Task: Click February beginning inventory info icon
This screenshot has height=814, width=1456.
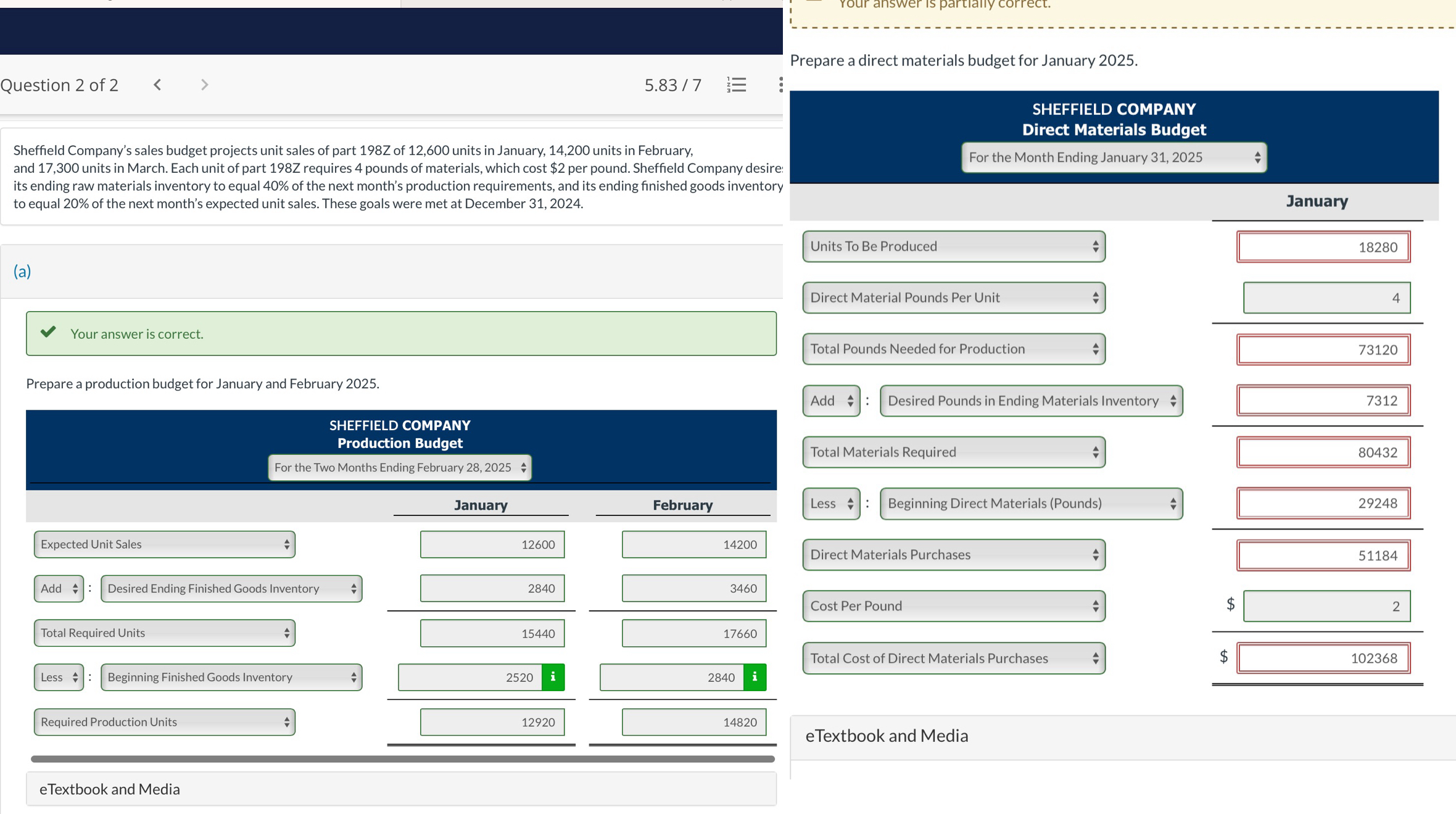Action: [x=755, y=677]
